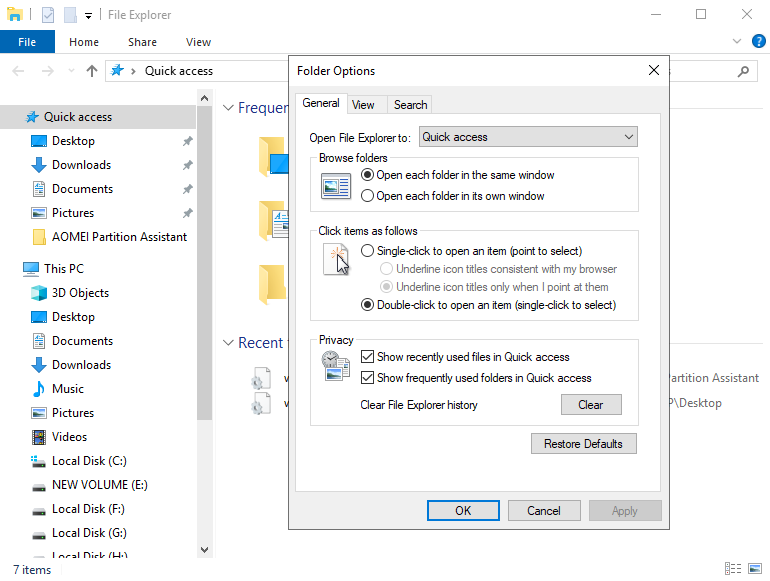Viewport: 770px width, 581px height.
Task: Click the first recent file icon
Action: click(x=261, y=378)
